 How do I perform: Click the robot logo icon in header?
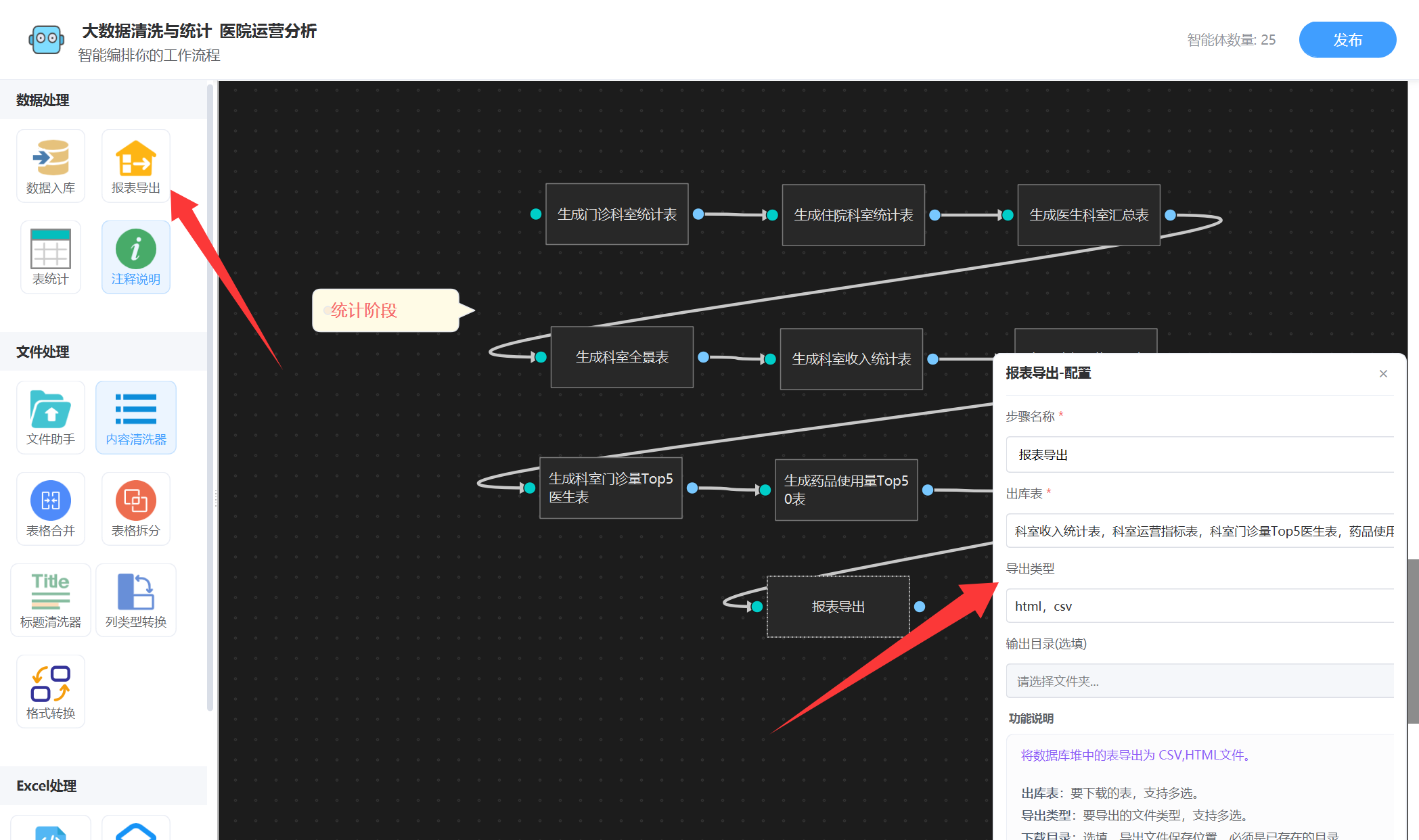(x=47, y=39)
